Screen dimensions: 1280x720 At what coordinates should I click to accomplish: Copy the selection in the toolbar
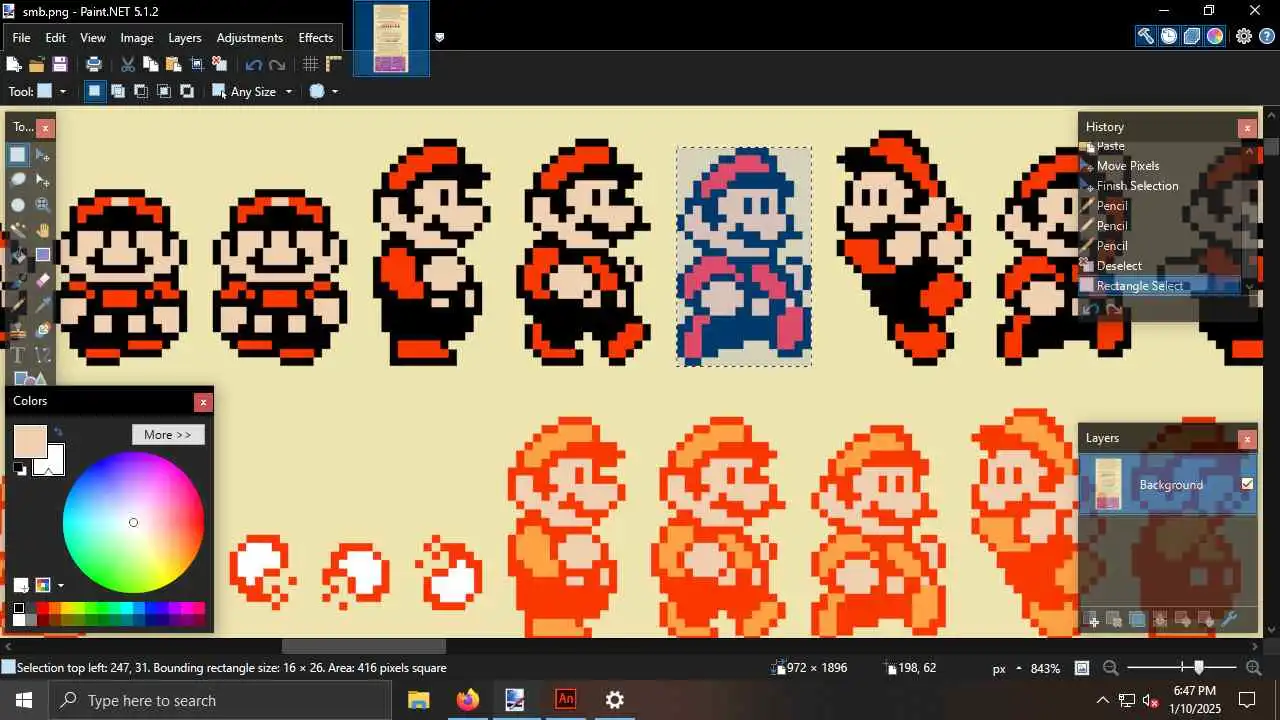click(x=151, y=64)
